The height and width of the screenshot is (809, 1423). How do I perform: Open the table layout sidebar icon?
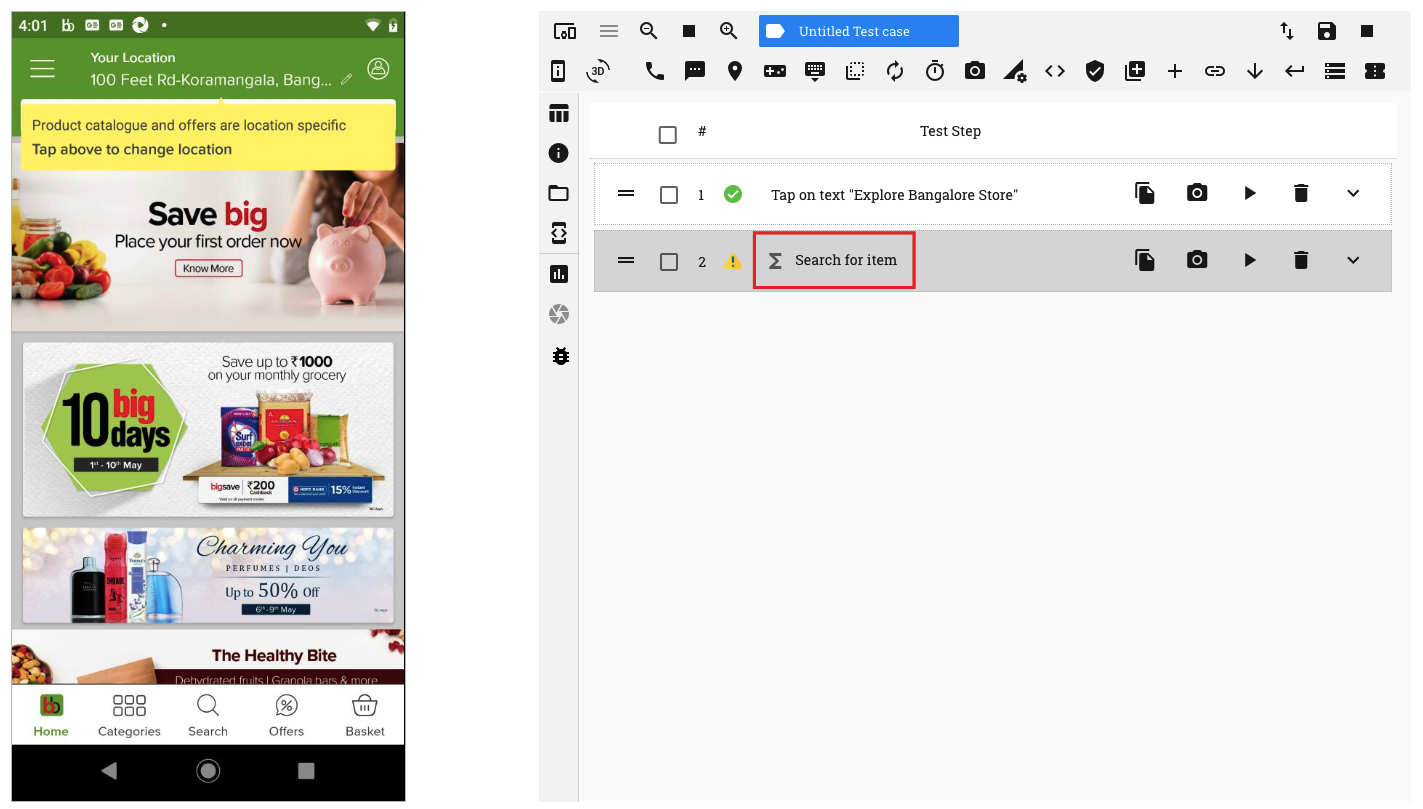click(x=559, y=113)
